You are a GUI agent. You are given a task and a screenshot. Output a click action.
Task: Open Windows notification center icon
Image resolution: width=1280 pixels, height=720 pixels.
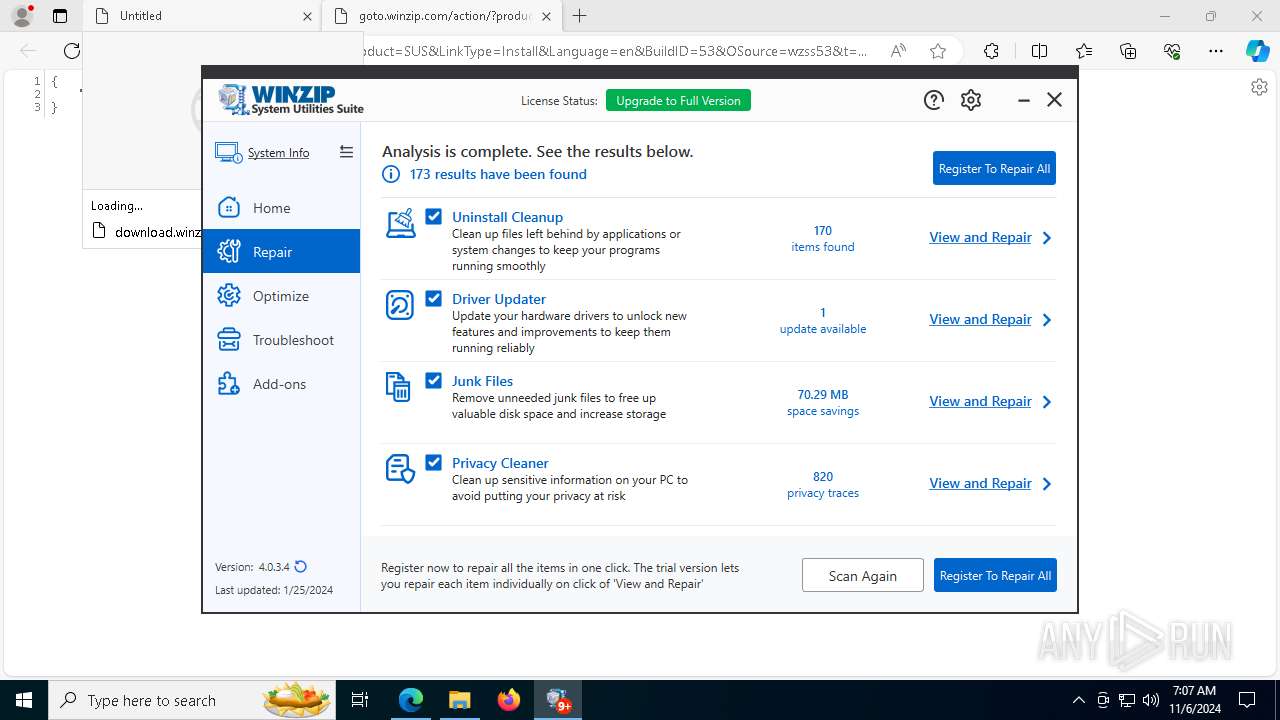pyautogui.click(x=1247, y=700)
